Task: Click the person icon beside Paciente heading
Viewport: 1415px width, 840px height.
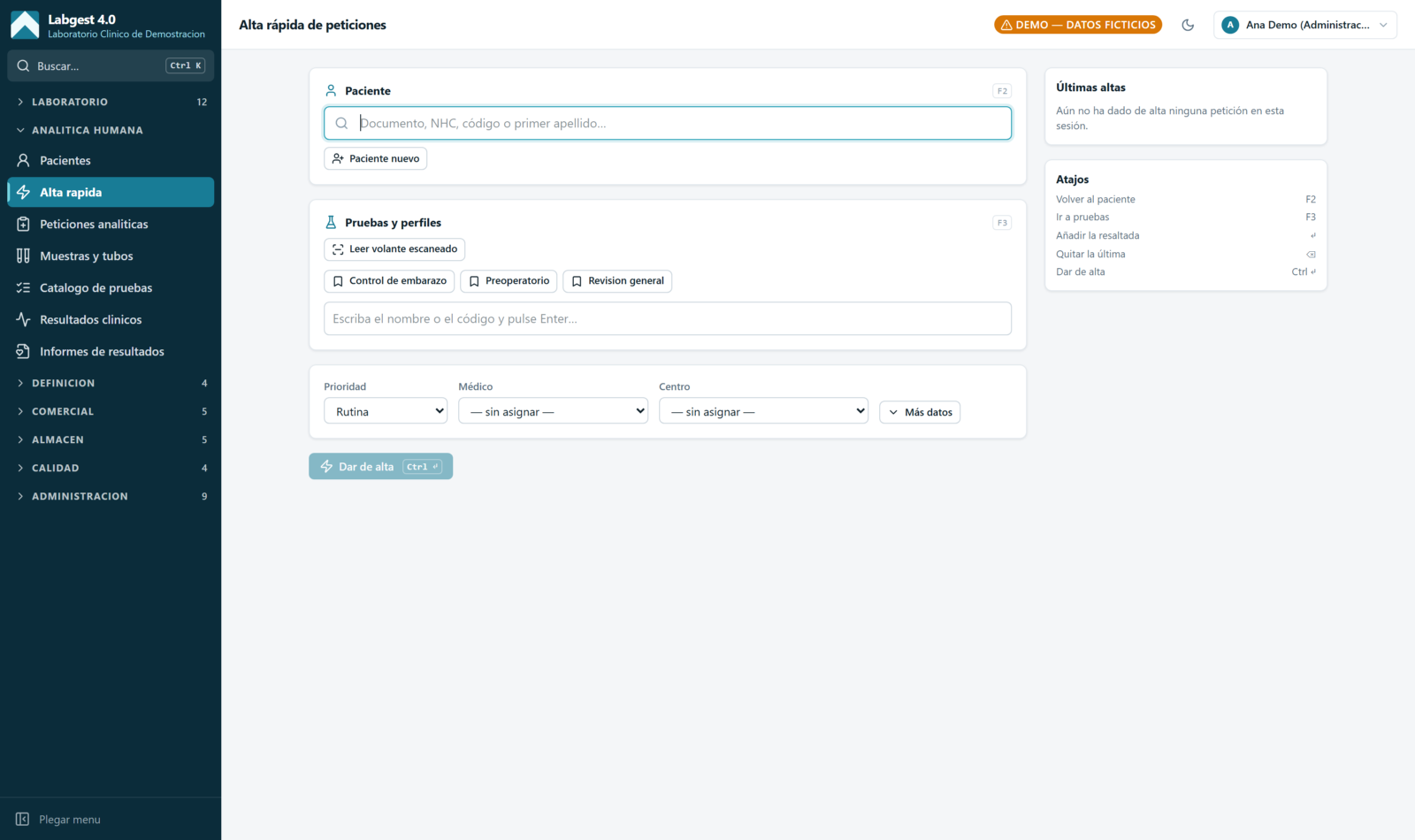Action: pos(331,90)
